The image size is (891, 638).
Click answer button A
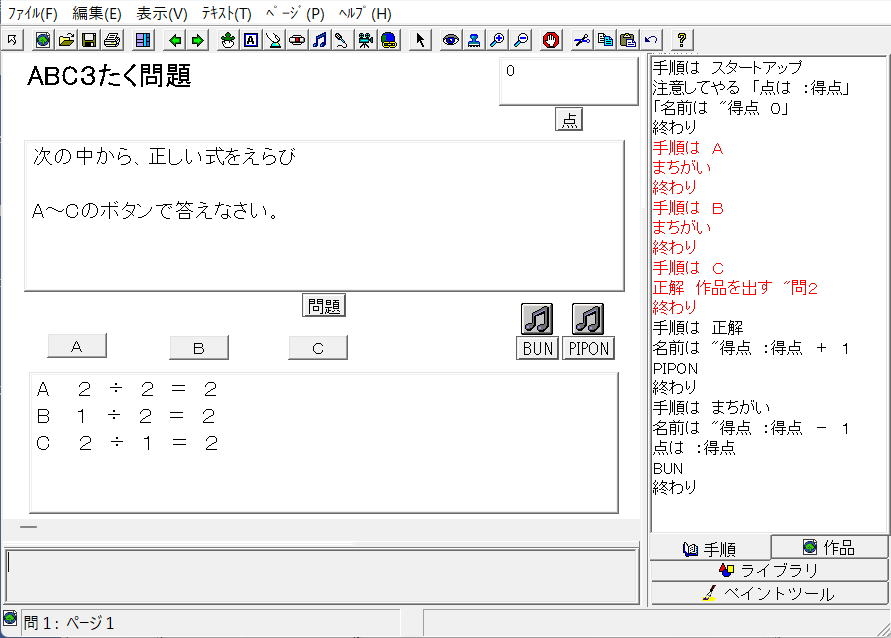pos(77,346)
